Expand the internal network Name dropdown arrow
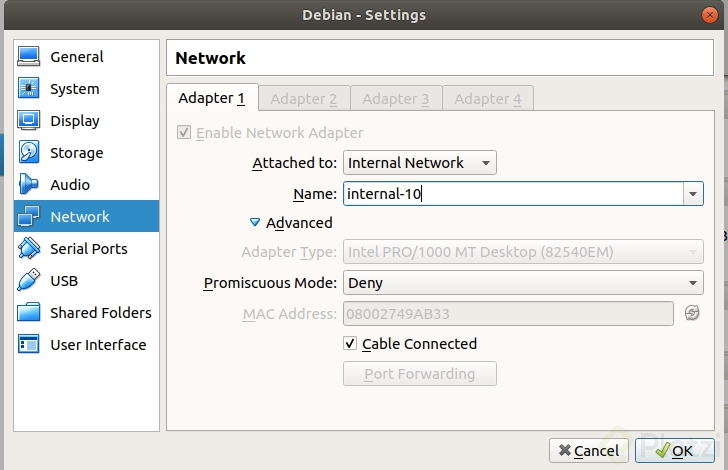The image size is (728, 470). [x=692, y=193]
